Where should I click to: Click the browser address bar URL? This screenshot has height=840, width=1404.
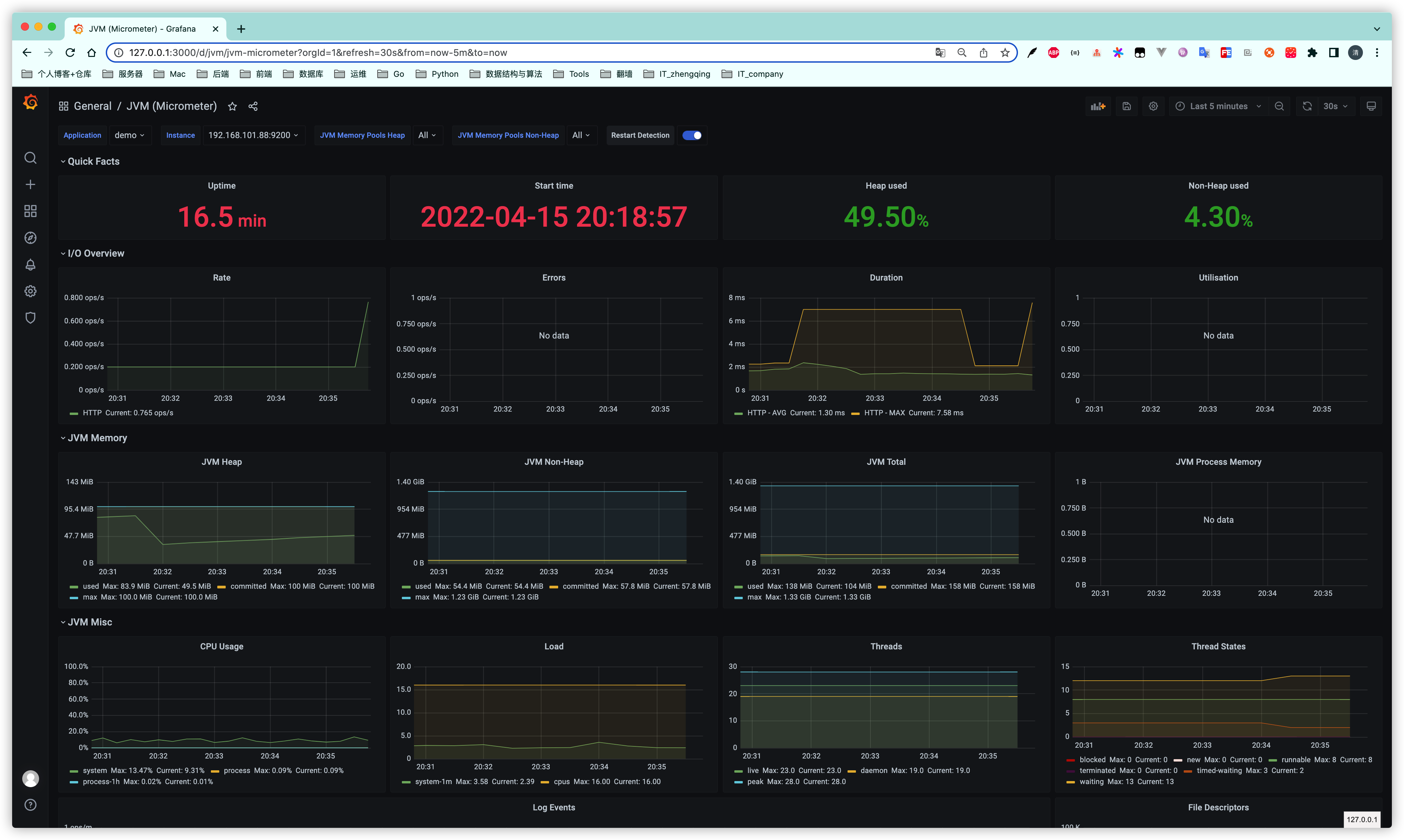tap(317, 53)
